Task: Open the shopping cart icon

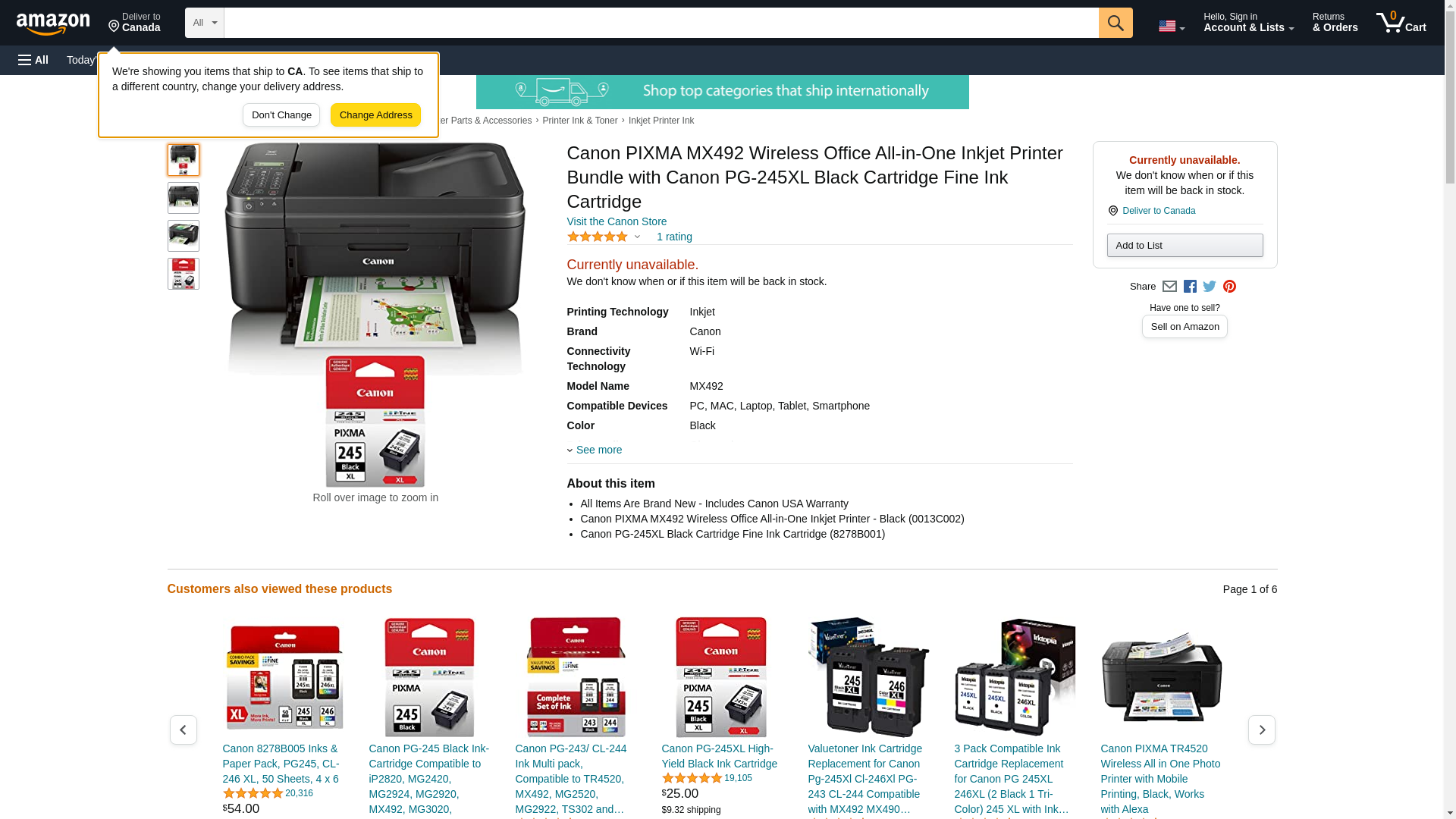Action: point(1401,23)
